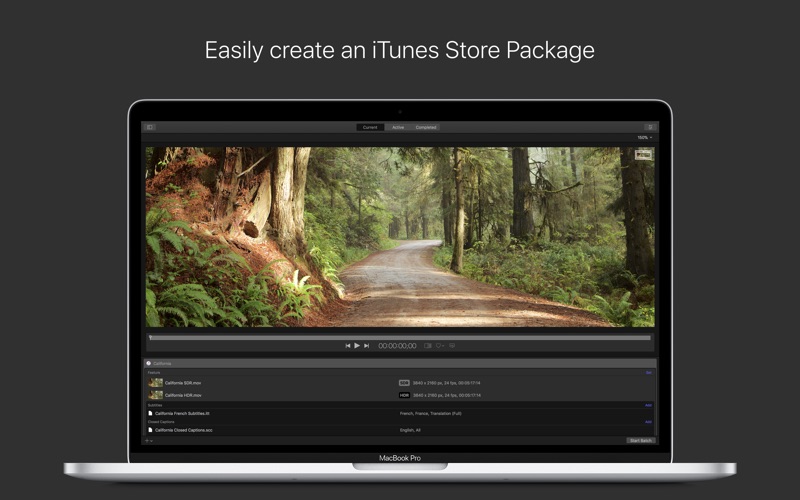The height and width of the screenshot is (500, 800).
Task: Click the French, France, Translation (Full) text
Action: (431, 413)
